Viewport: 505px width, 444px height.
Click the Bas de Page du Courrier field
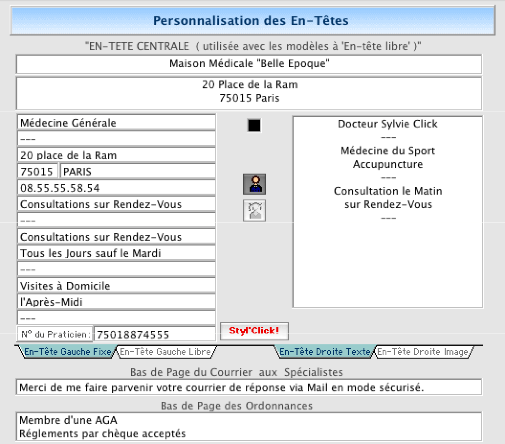pyautogui.click(x=249, y=387)
